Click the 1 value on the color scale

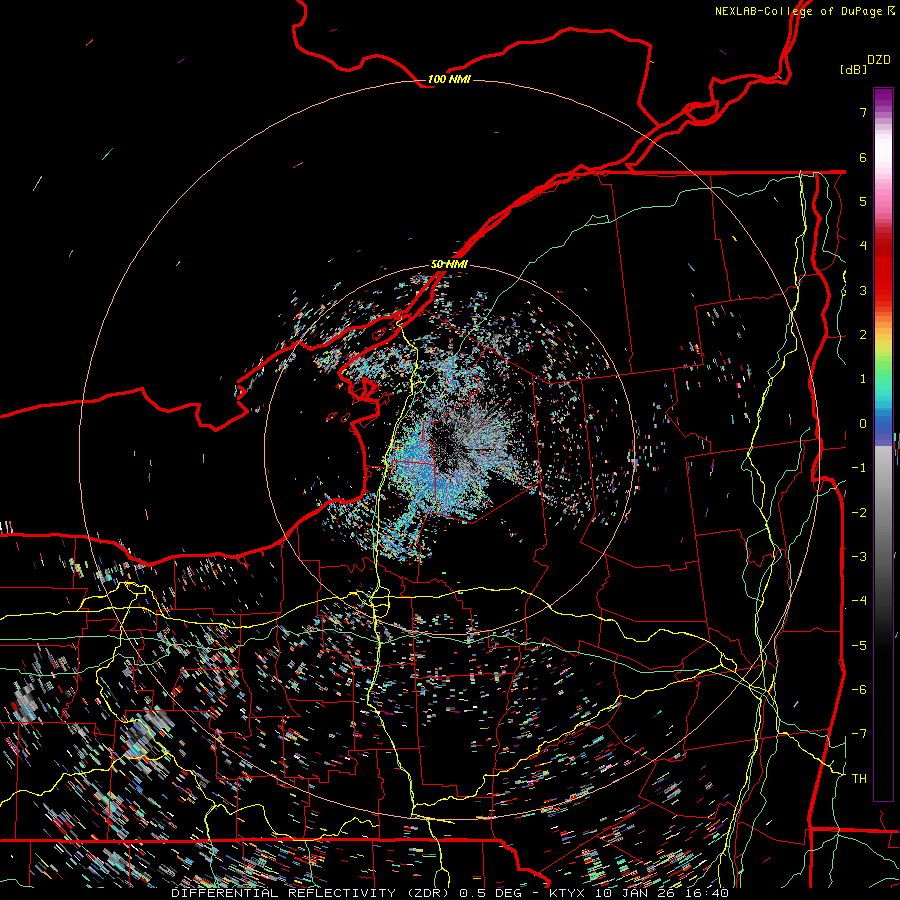coord(863,379)
